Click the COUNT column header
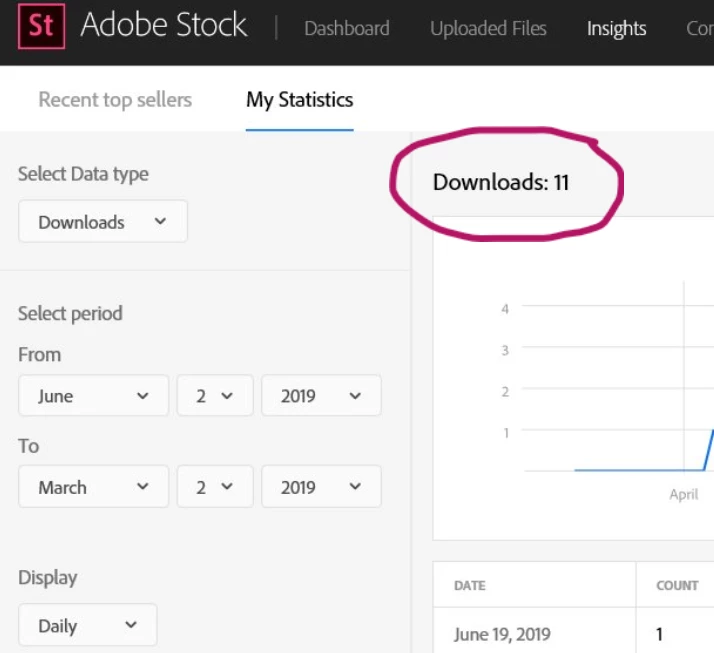714x653 pixels. point(677,585)
